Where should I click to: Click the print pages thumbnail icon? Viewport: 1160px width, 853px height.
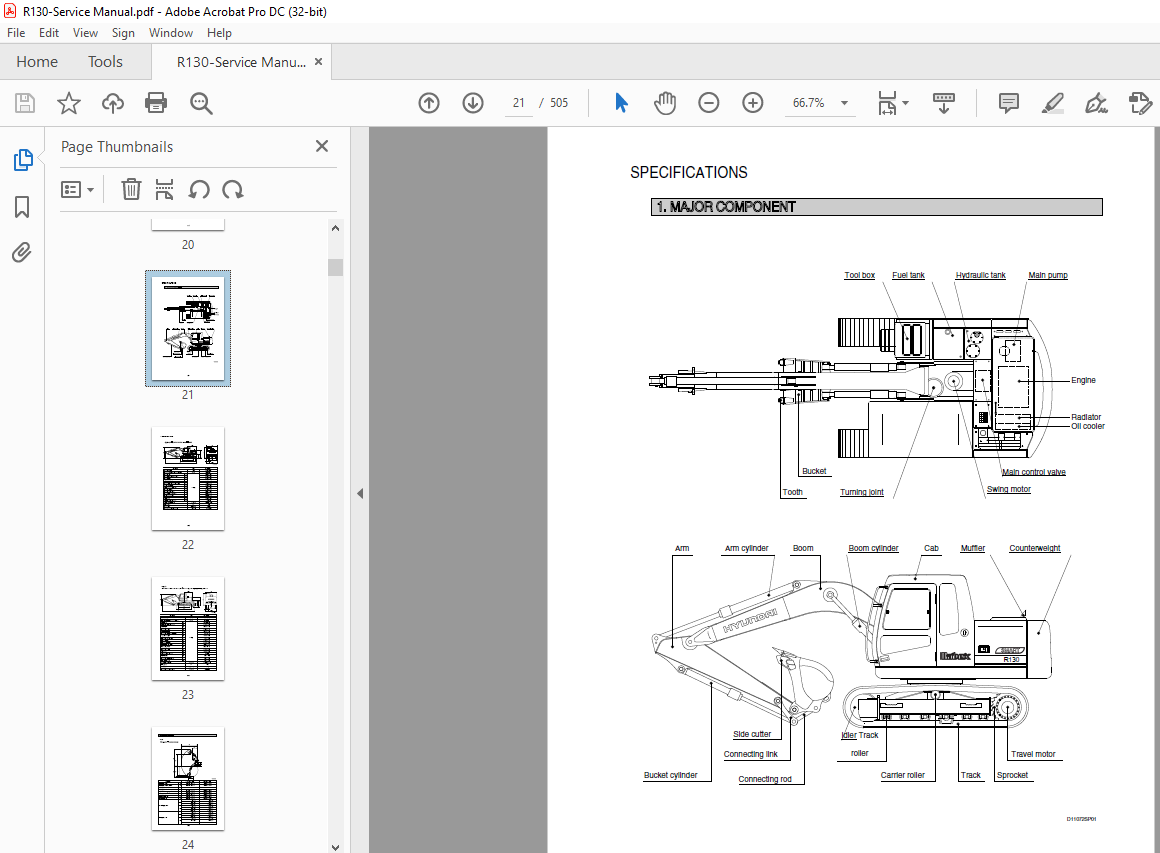(164, 189)
